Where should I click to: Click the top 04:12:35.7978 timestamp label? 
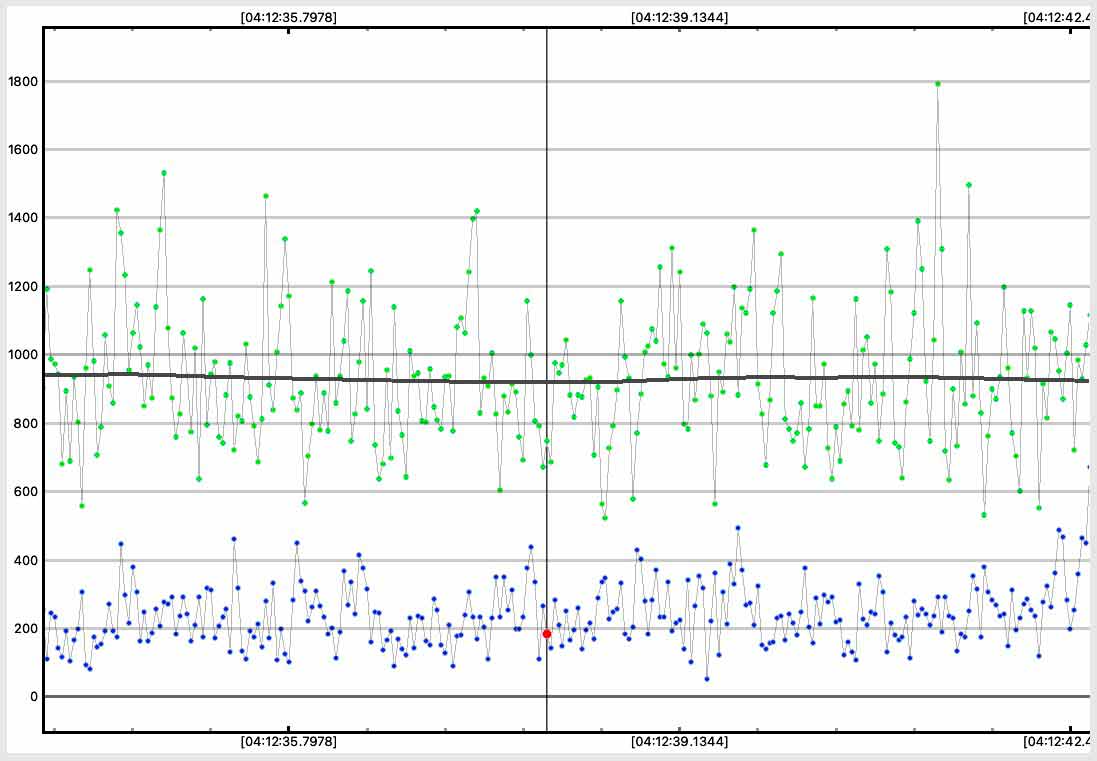pos(289,17)
